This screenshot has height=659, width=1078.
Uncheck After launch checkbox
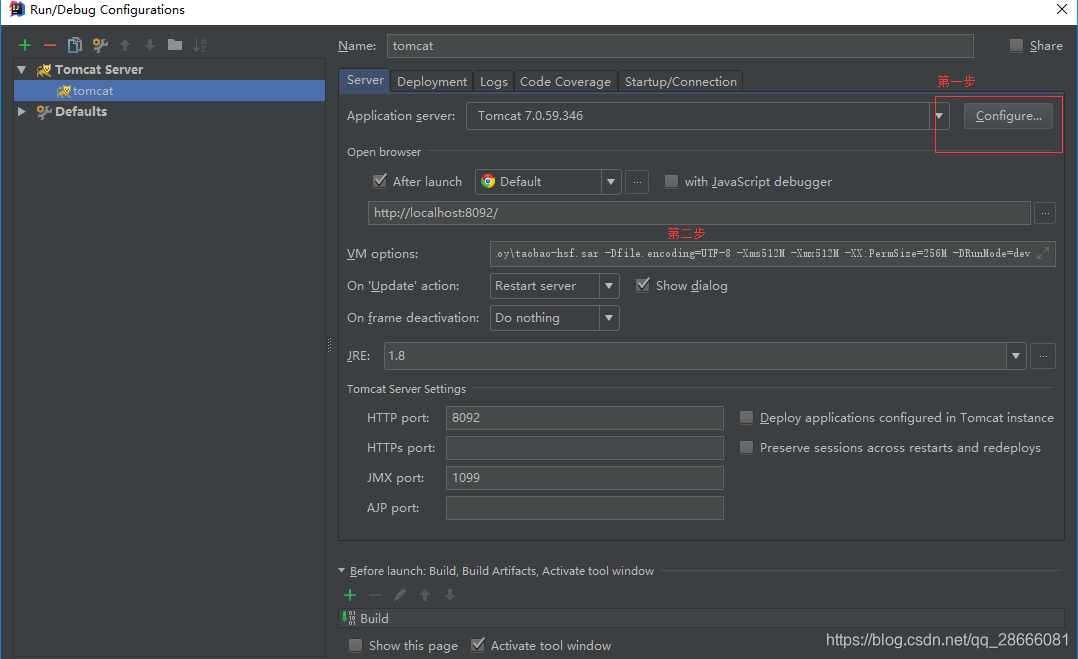click(x=380, y=181)
